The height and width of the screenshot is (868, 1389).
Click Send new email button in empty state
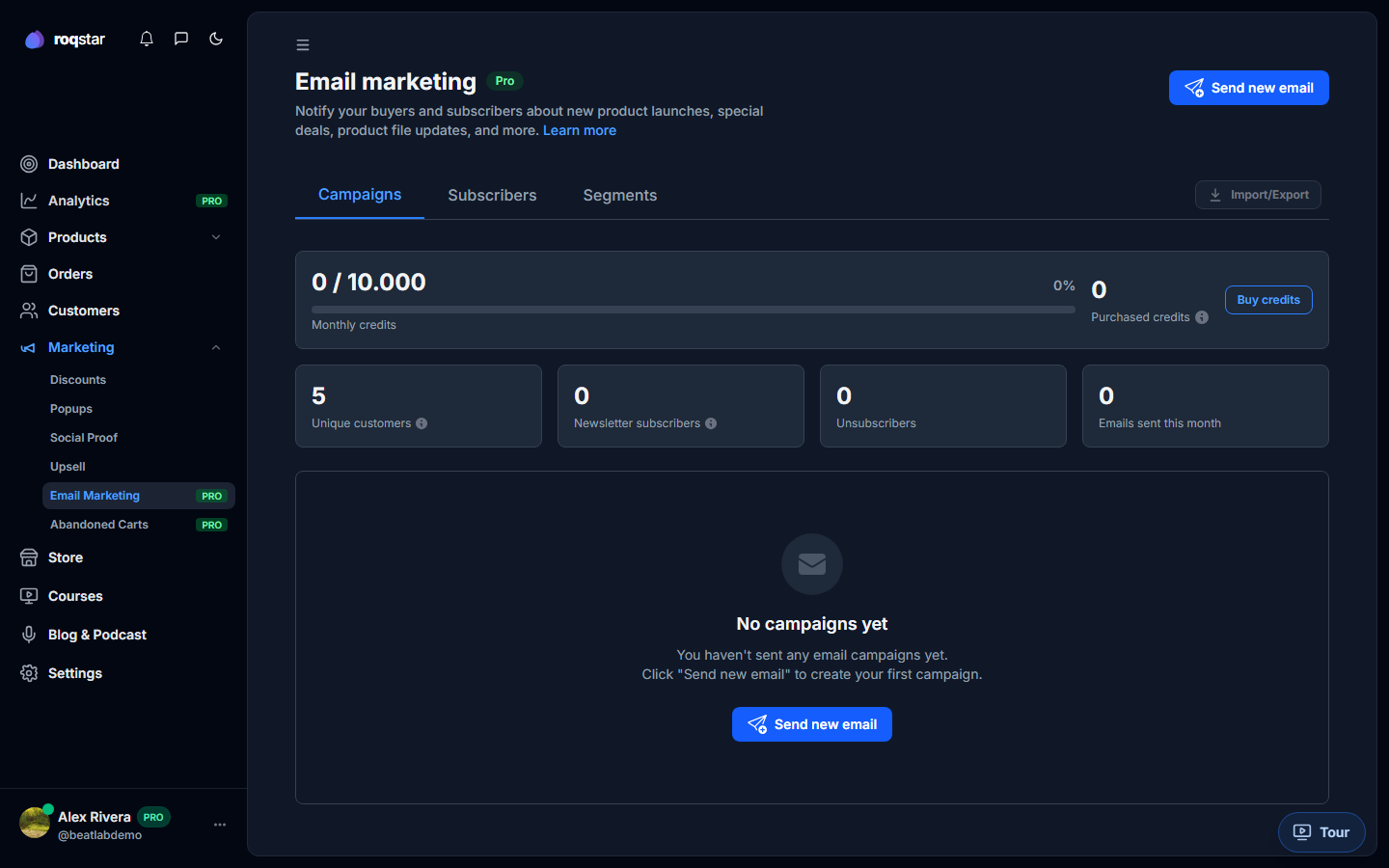pyautogui.click(x=812, y=724)
